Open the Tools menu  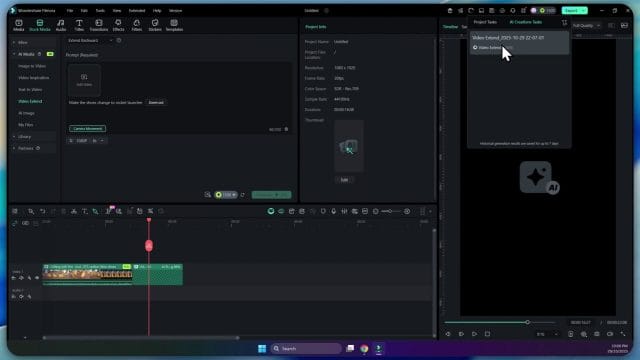100,11
